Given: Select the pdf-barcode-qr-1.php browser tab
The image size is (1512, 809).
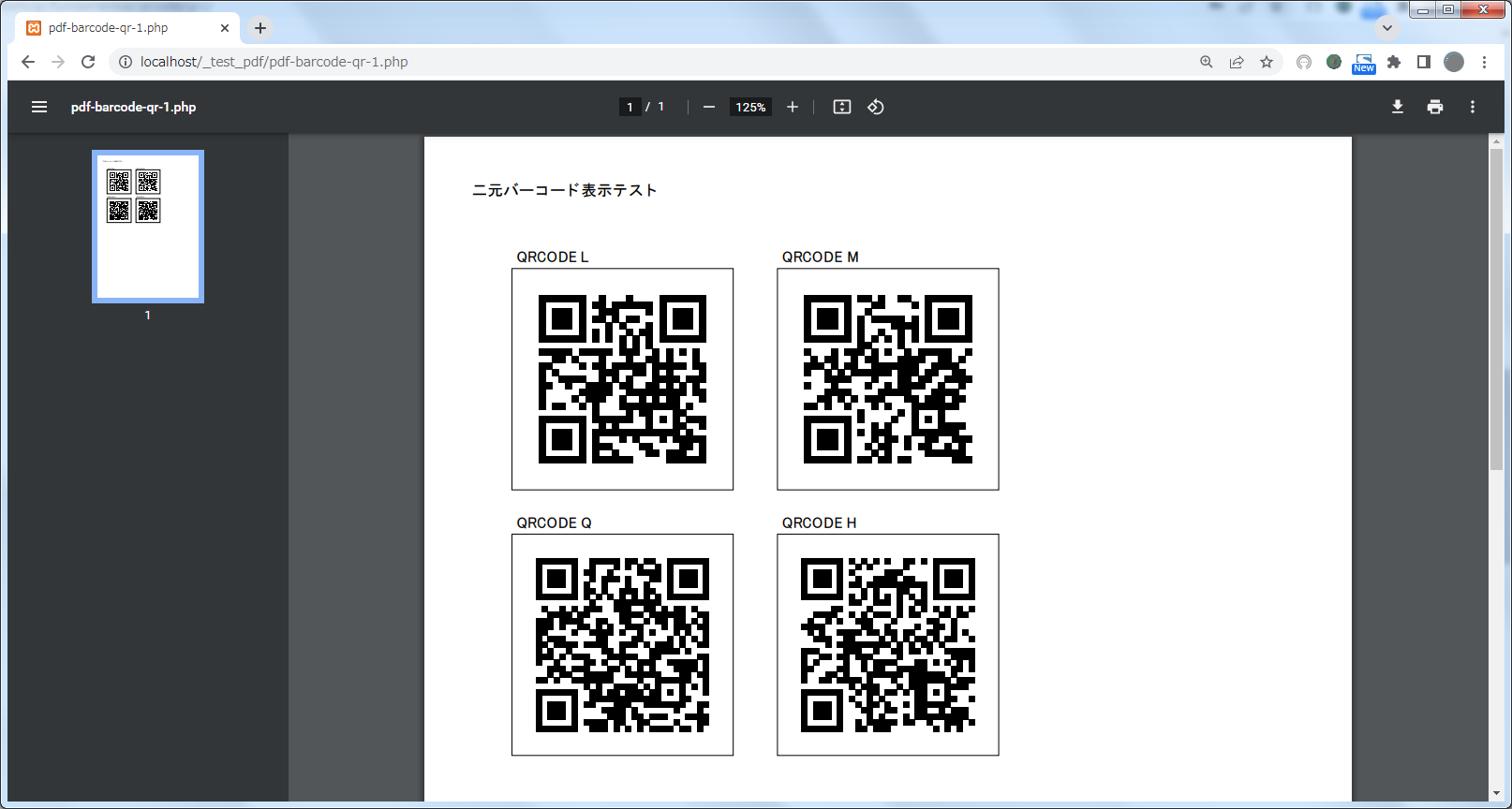Looking at the screenshot, I should pos(127,28).
